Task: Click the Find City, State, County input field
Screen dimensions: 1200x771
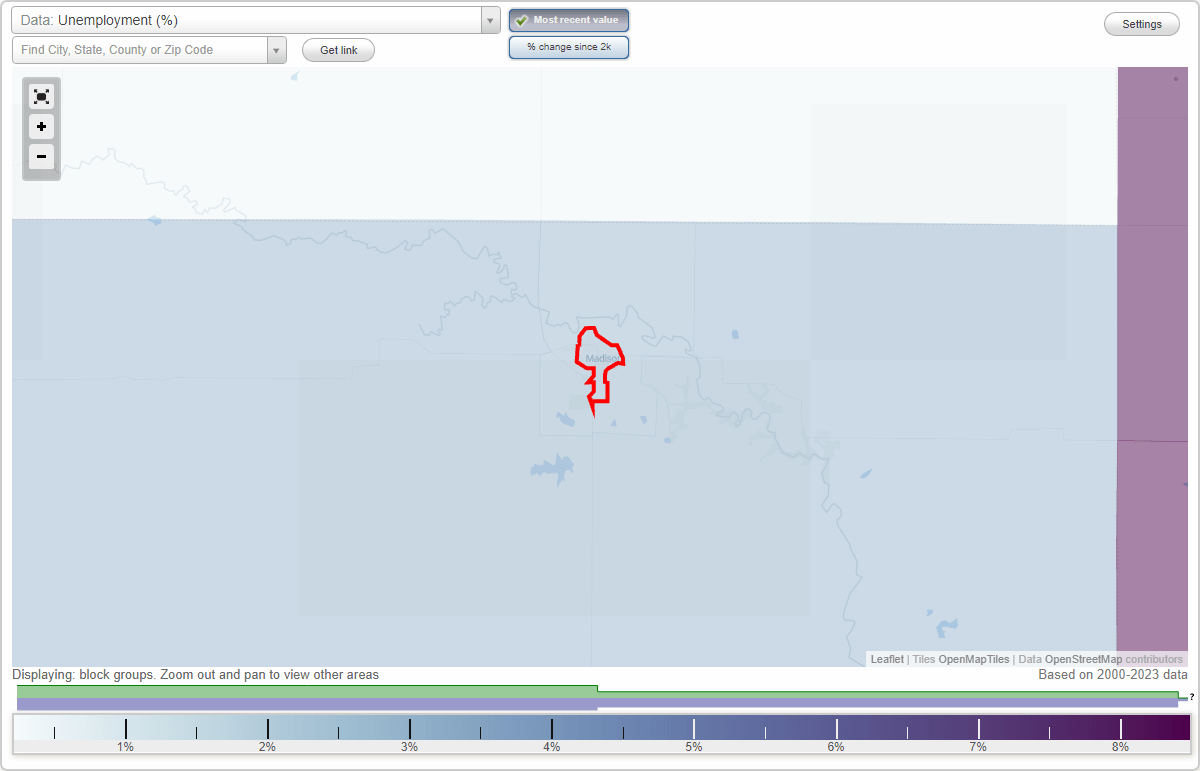Action: [x=140, y=50]
